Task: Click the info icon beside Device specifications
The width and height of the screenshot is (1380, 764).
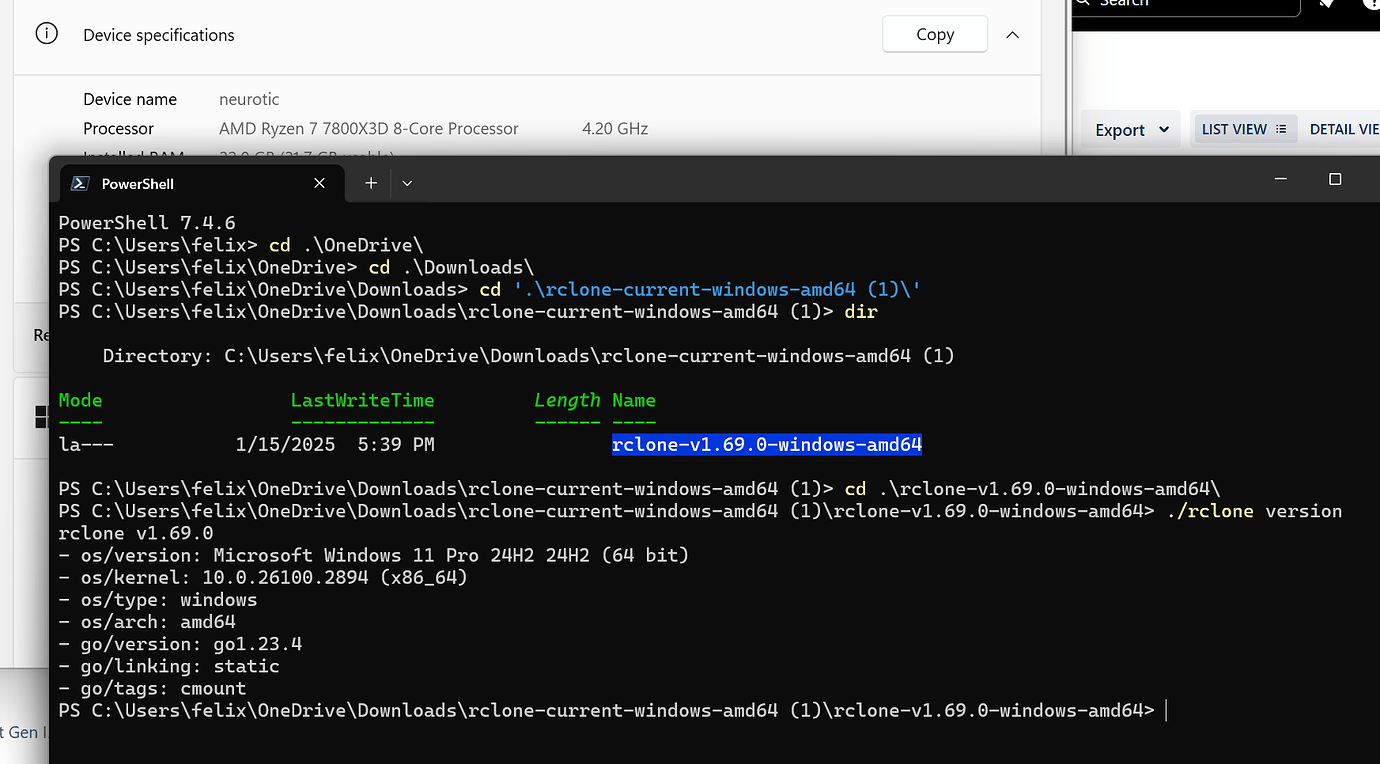Action: click(x=46, y=34)
